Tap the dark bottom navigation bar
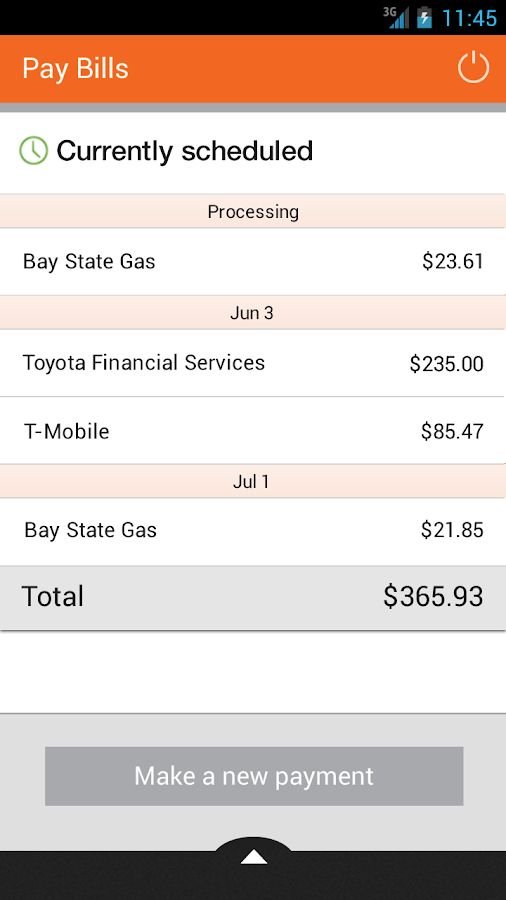This screenshot has width=506, height=900. pyautogui.click(x=253, y=876)
